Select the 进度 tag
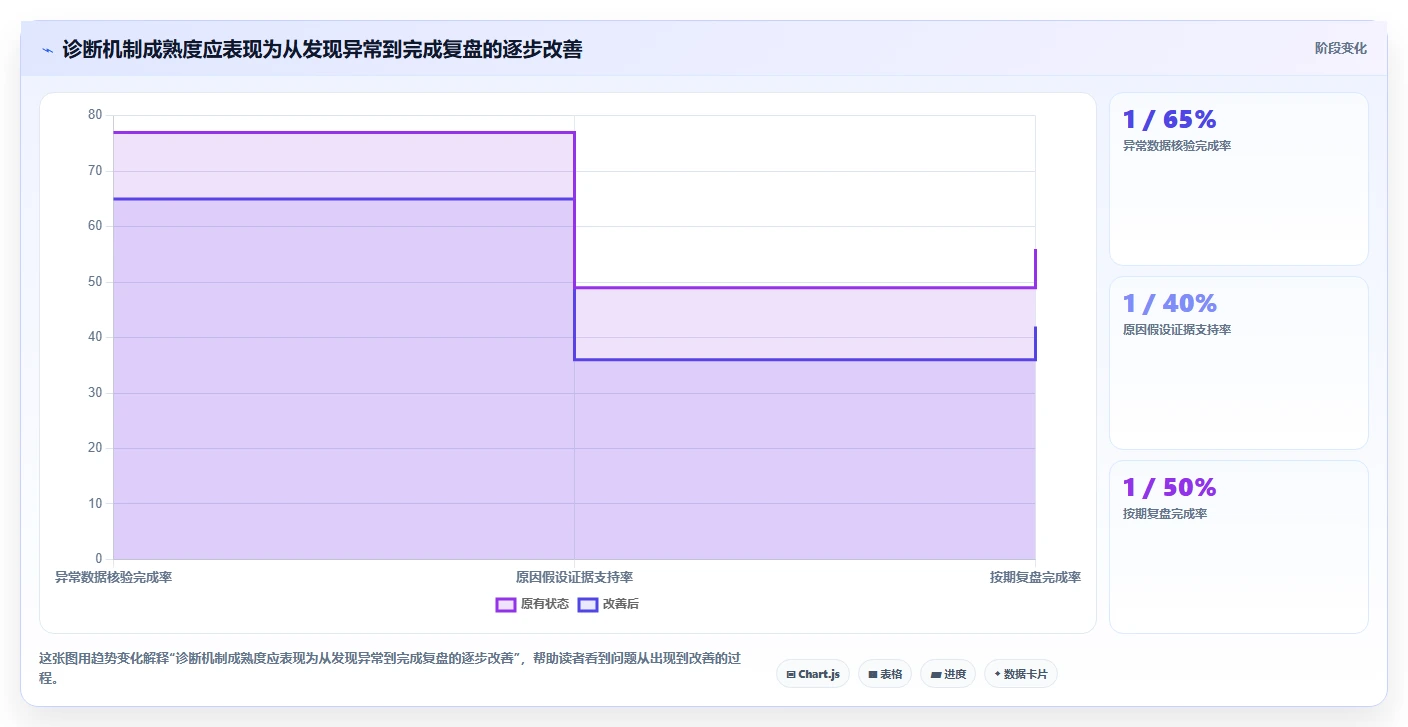This screenshot has height=727, width=1408. pos(948,674)
